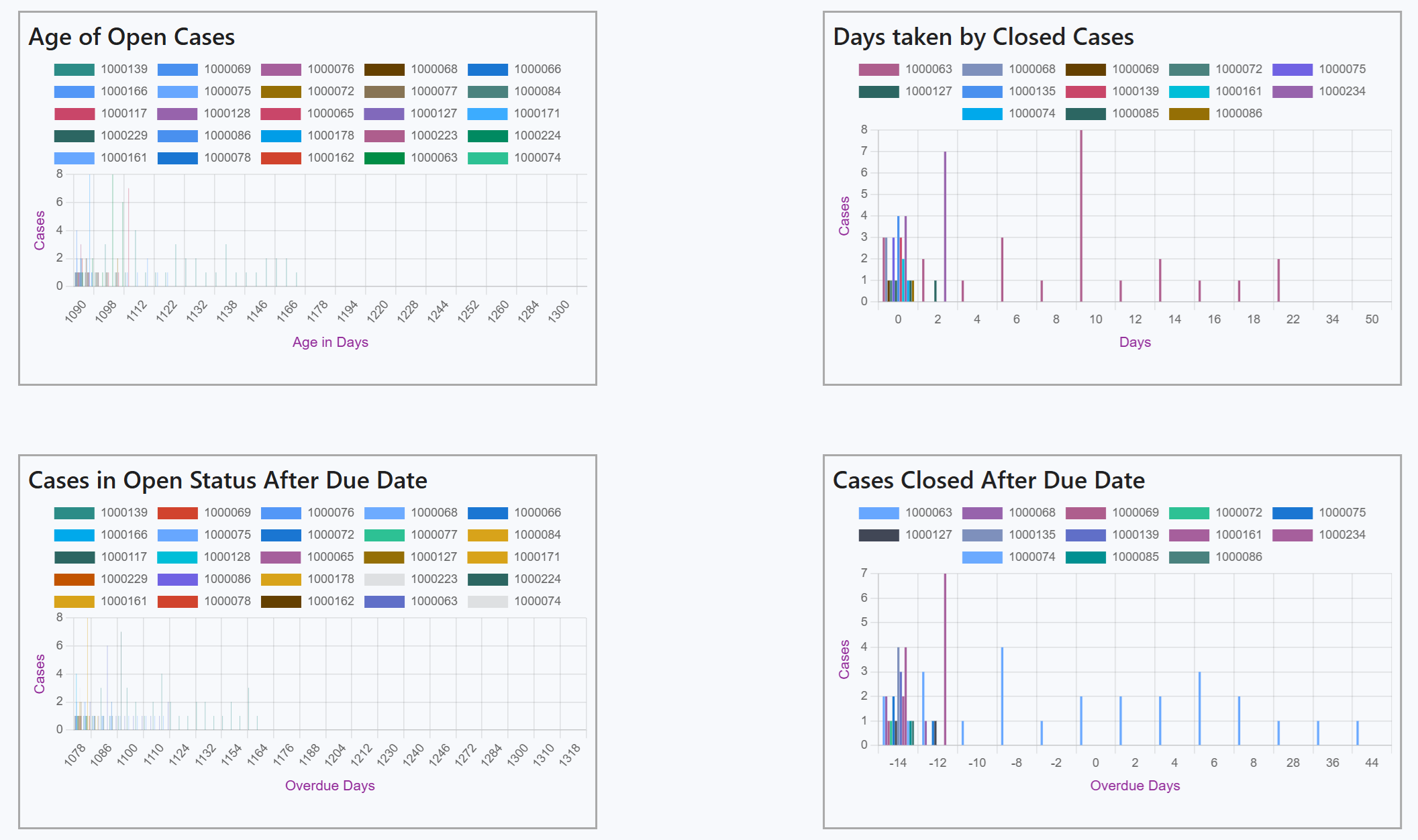Click 1000229 orange swatch in Cases in Open Status chart
Image resolution: width=1418 pixels, height=840 pixels.
(x=74, y=579)
